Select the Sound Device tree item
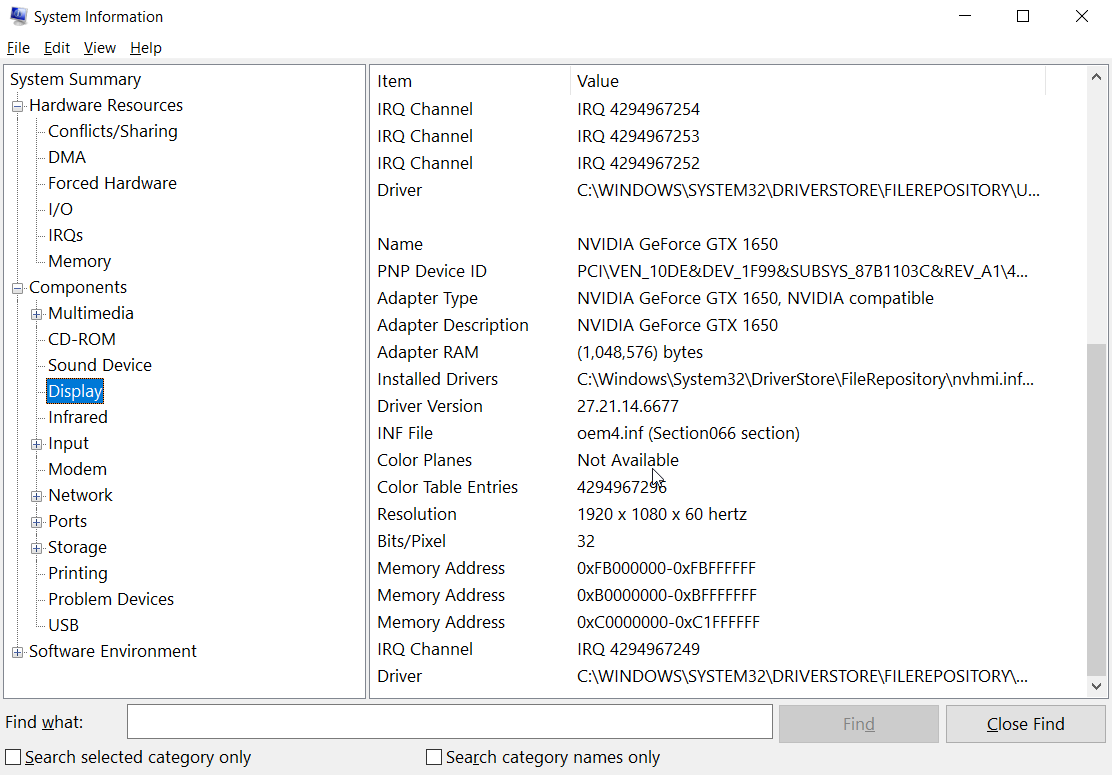This screenshot has width=1112, height=775. [x=100, y=365]
